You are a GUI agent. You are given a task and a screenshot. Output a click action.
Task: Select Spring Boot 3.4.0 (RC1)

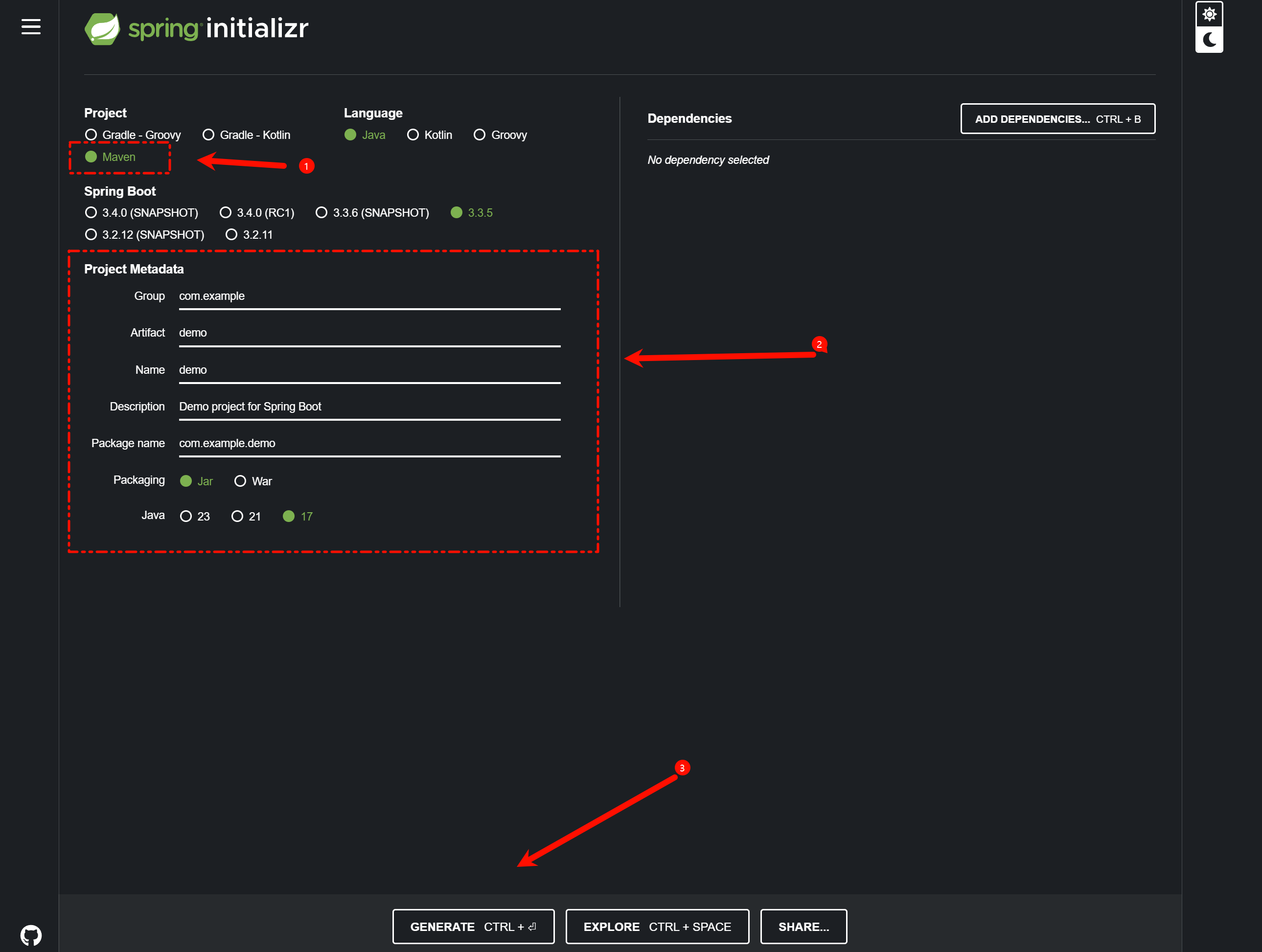pyautogui.click(x=257, y=213)
